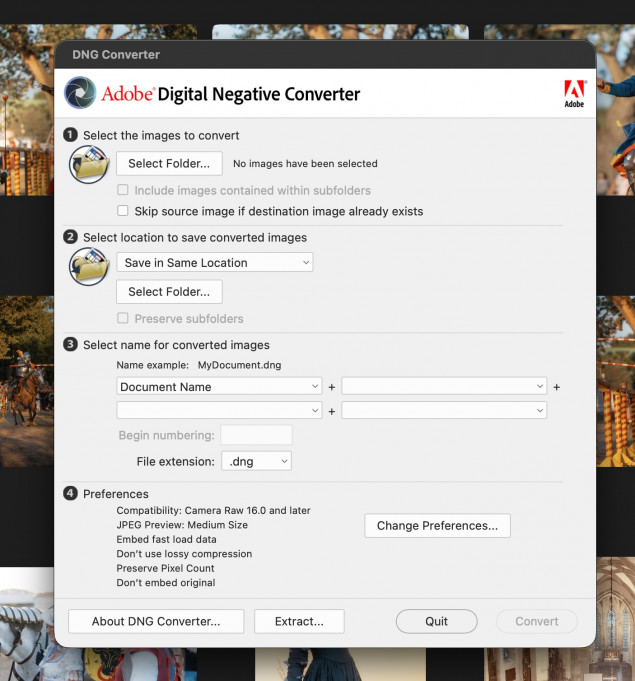
Task: Click the Convert button
Action: (537, 621)
